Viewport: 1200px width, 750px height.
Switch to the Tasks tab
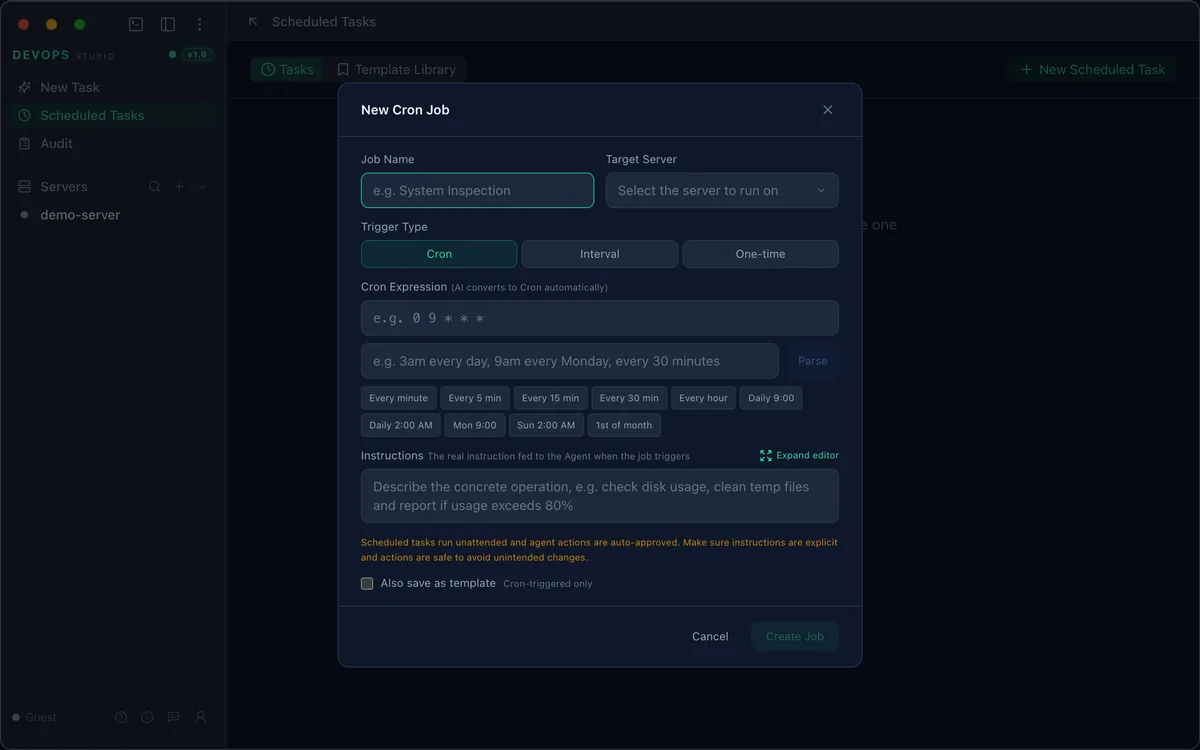[287, 69]
